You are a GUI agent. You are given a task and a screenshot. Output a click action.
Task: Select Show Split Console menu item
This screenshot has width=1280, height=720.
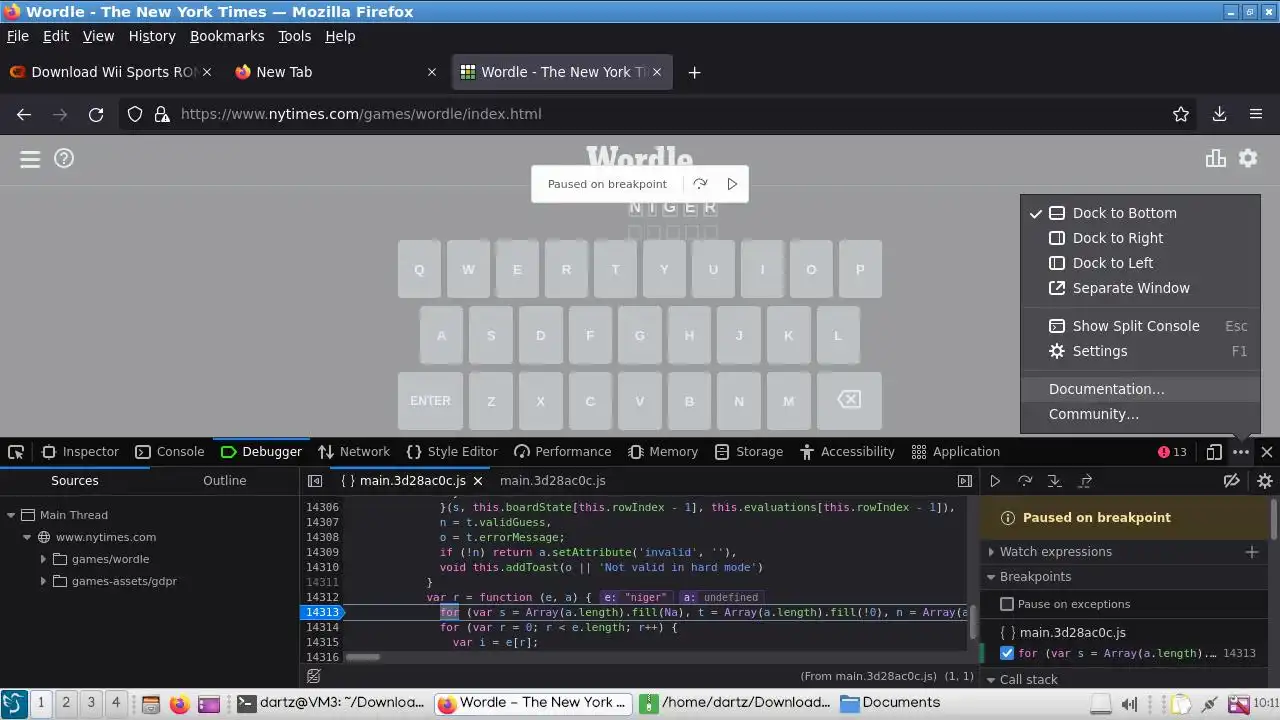point(1140,326)
